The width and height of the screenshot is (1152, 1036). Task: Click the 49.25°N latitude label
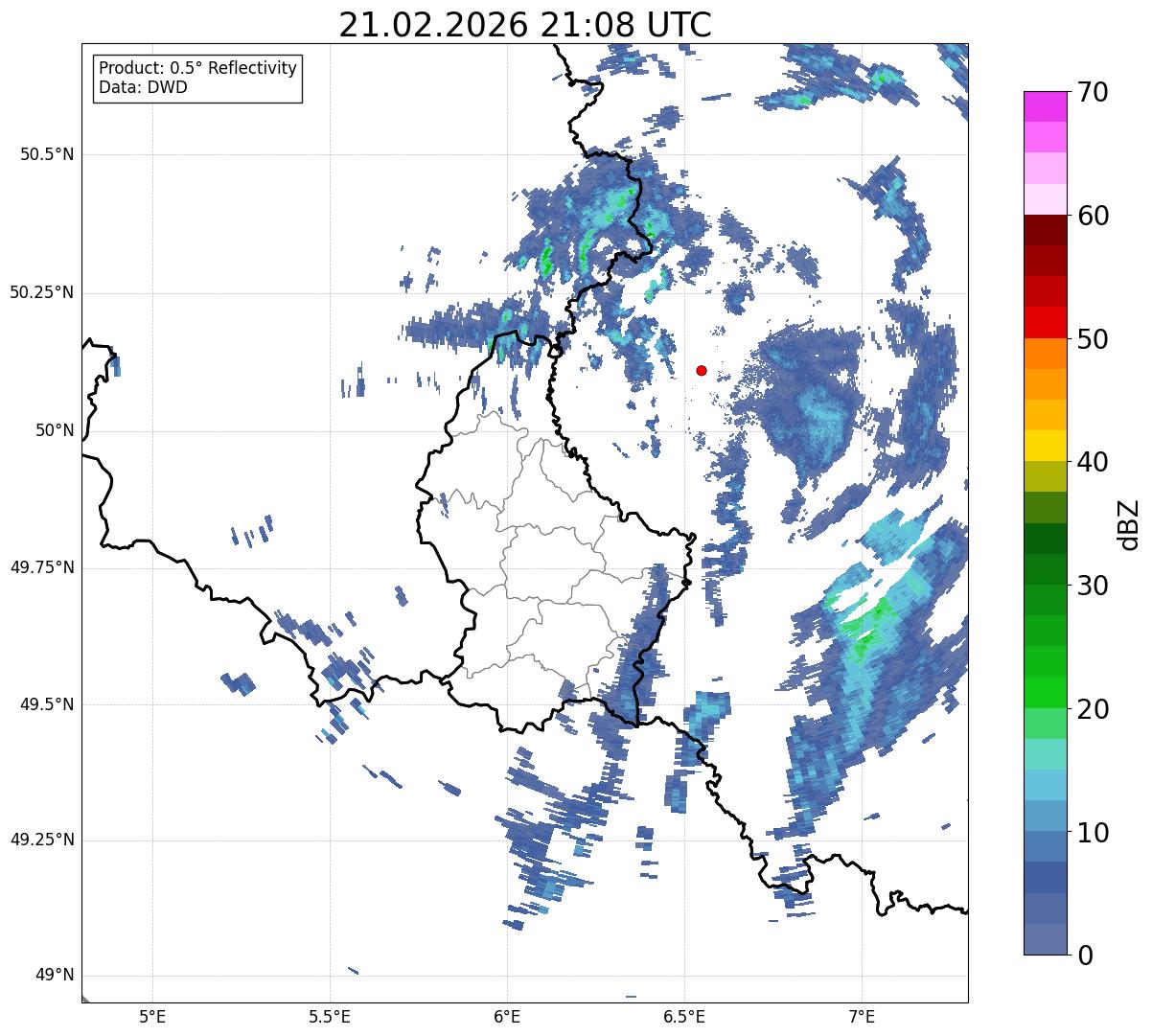click(x=42, y=840)
